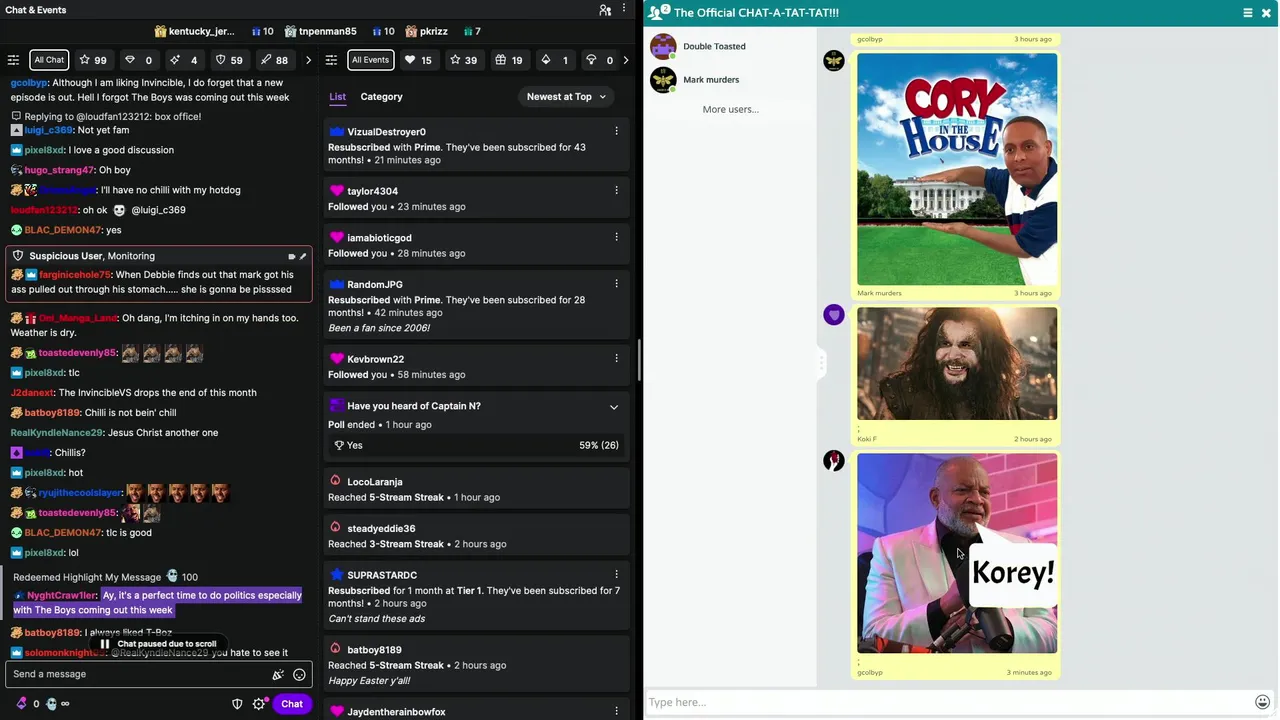
Task: Click the edit pencil on suspicious user
Action: click(x=303, y=256)
